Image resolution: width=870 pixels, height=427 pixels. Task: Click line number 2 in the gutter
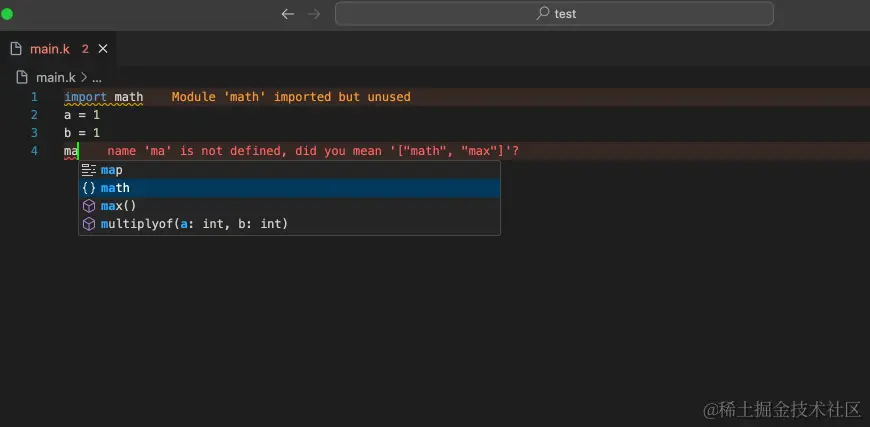34,115
